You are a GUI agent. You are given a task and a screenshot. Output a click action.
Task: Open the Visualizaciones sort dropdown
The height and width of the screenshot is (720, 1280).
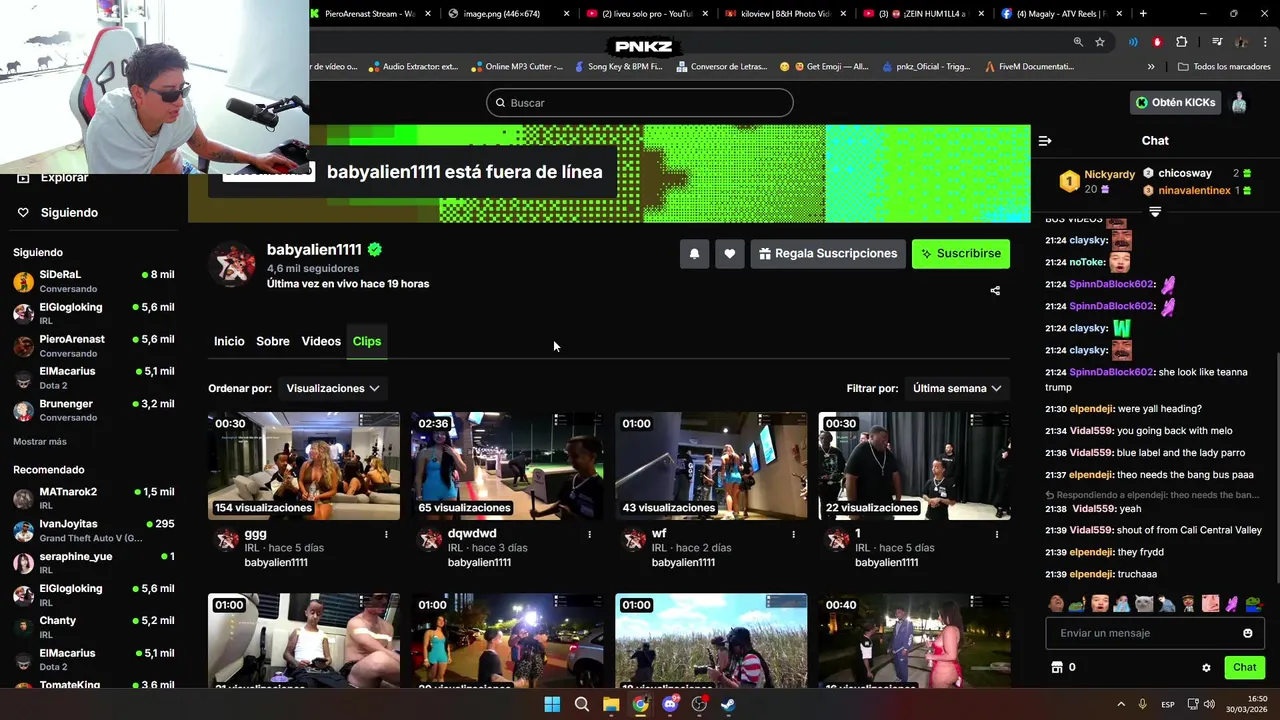[333, 388]
